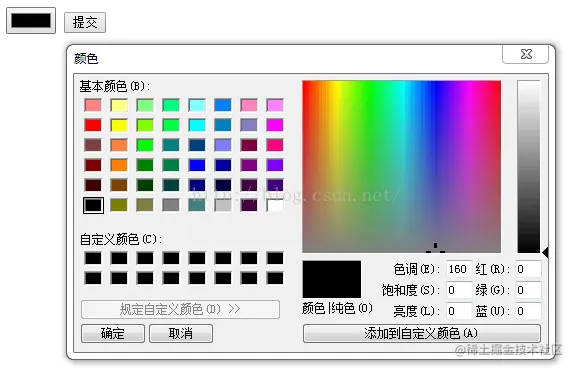
Task: Click the 颜色|纯色 preview box
Action: [x=332, y=279]
